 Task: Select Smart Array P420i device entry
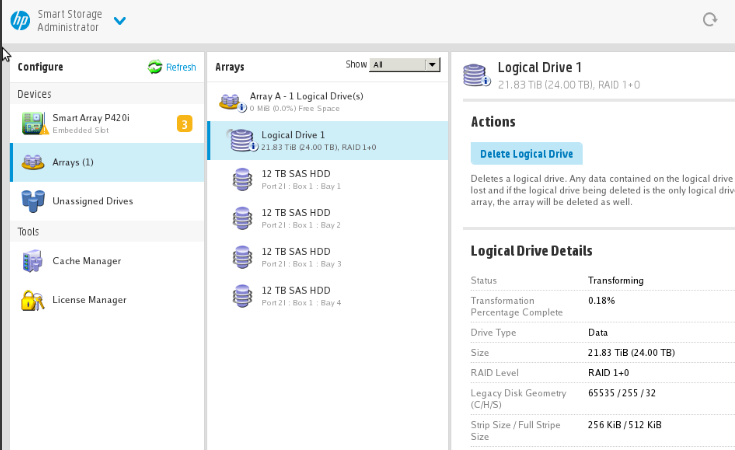pos(107,123)
